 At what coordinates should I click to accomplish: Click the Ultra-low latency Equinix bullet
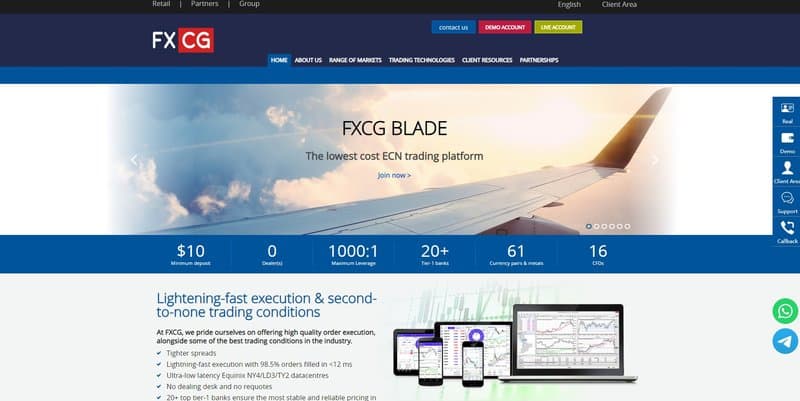[x=247, y=375]
